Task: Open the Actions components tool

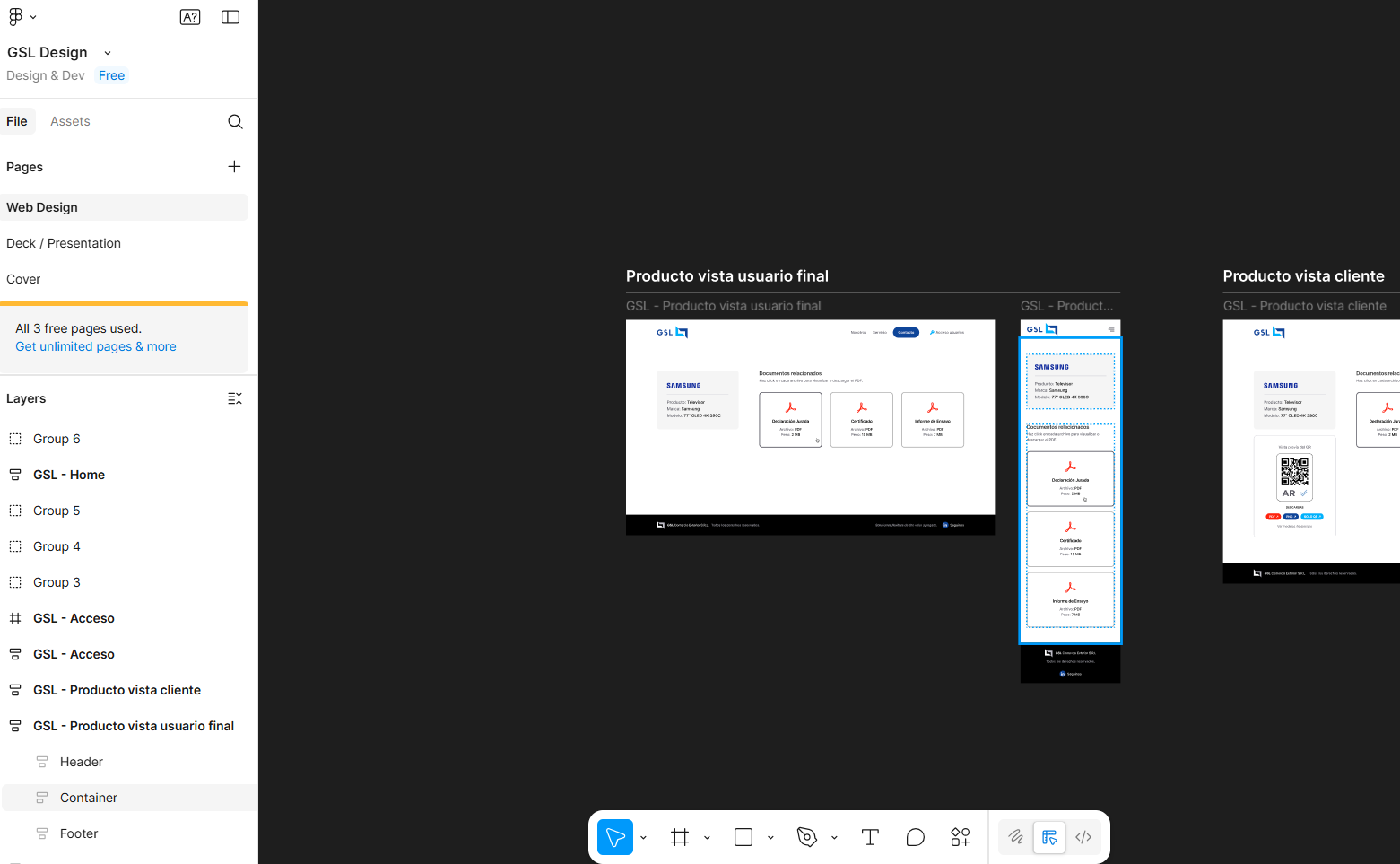Action: click(961, 837)
